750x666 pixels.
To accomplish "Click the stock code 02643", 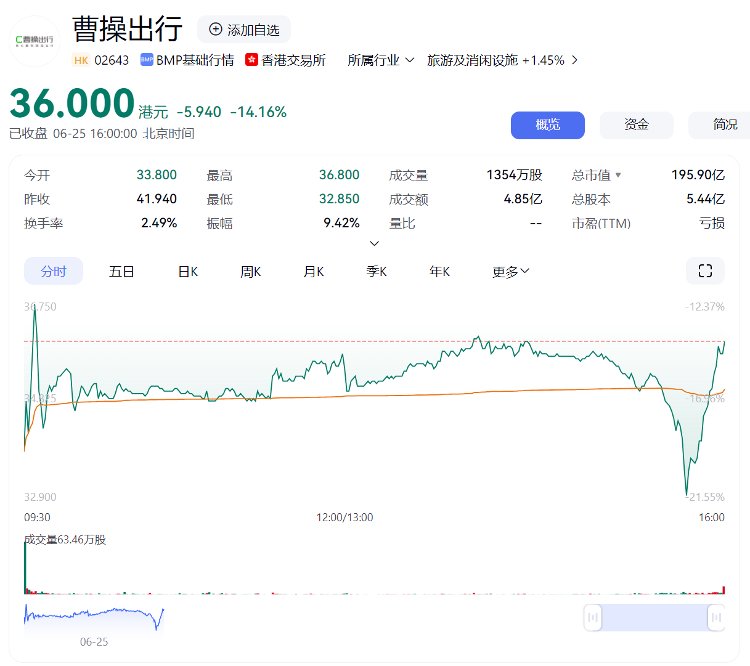I will pos(111,60).
